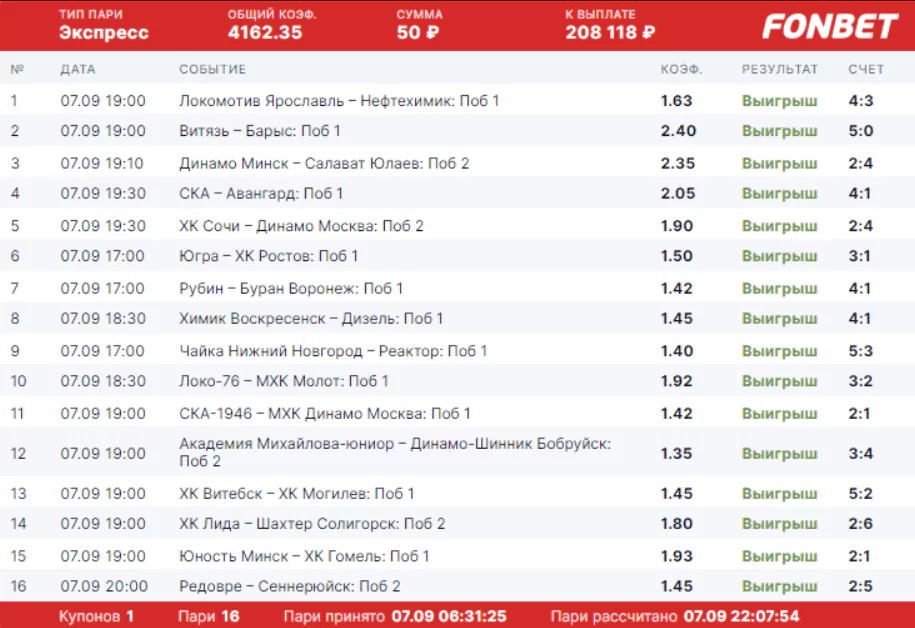The width and height of the screenshot is (915, 628).
Task: Open the Академия Михайлова-юниор – Динамо-Шинник Бобруйск event
Action: coord(395,452)
